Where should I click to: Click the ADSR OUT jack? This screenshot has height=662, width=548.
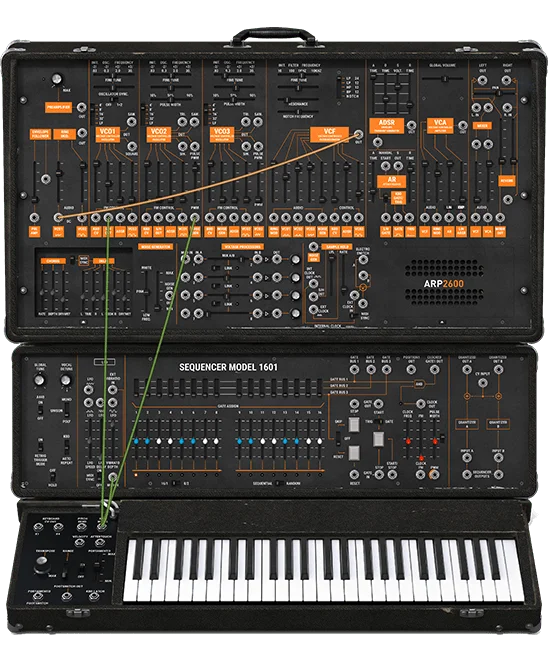411,125
